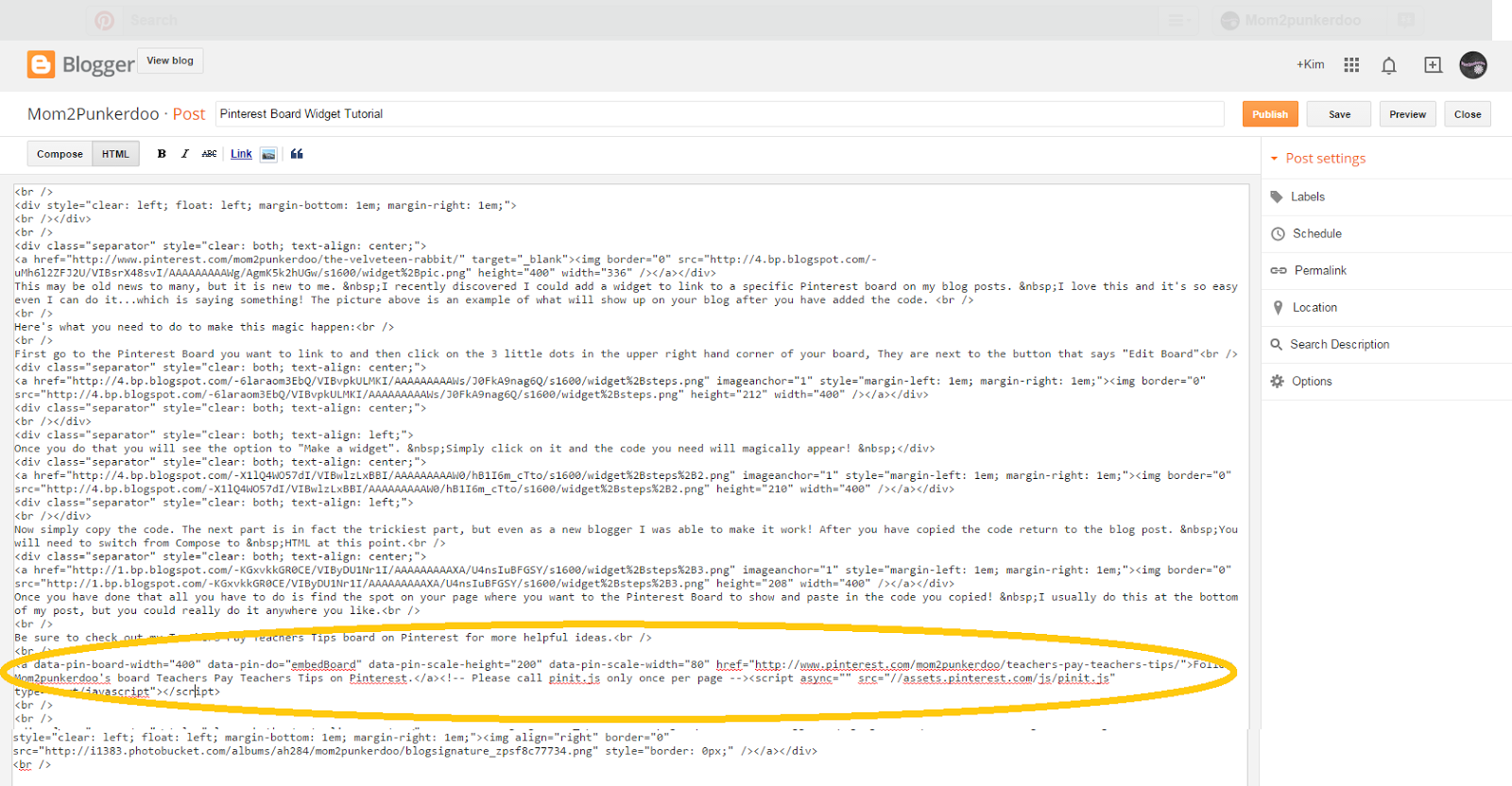Image resolution: width=1512 pixels, height=786 pixels.
Task: Click line 'Here's what you need to do'
Action: (x=204, y=327)
